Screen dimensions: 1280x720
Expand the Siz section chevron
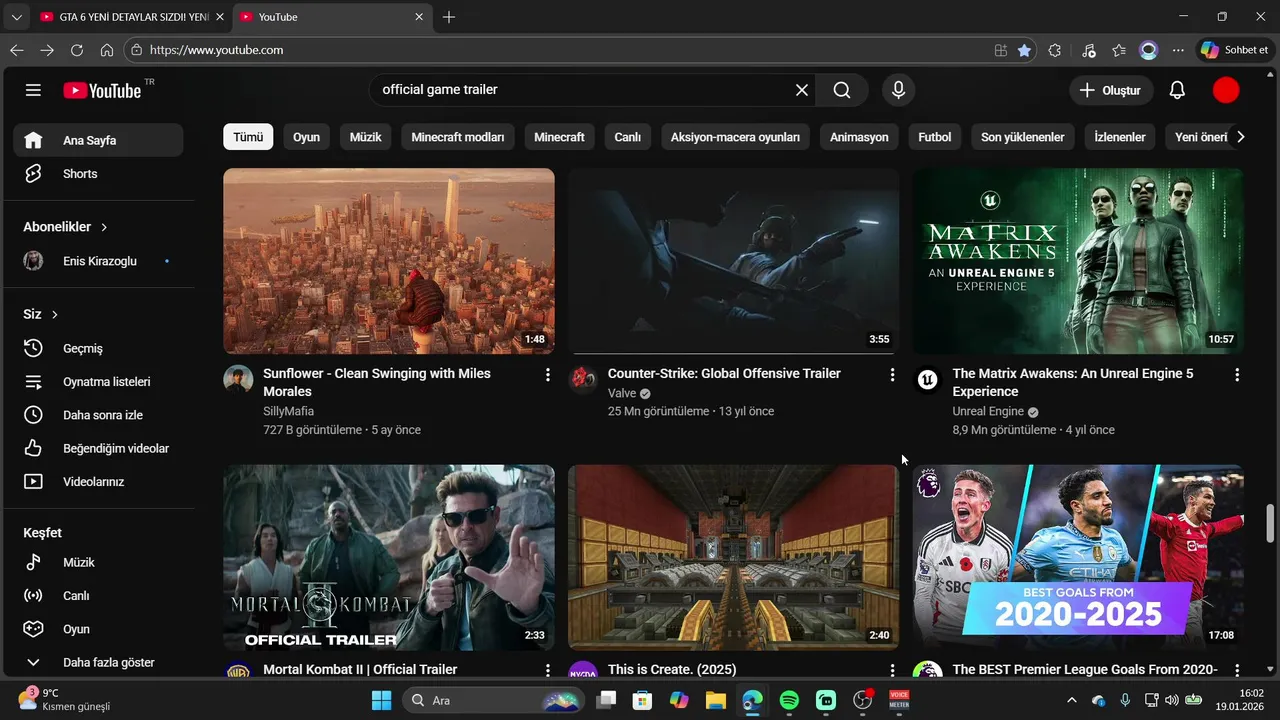55,315
